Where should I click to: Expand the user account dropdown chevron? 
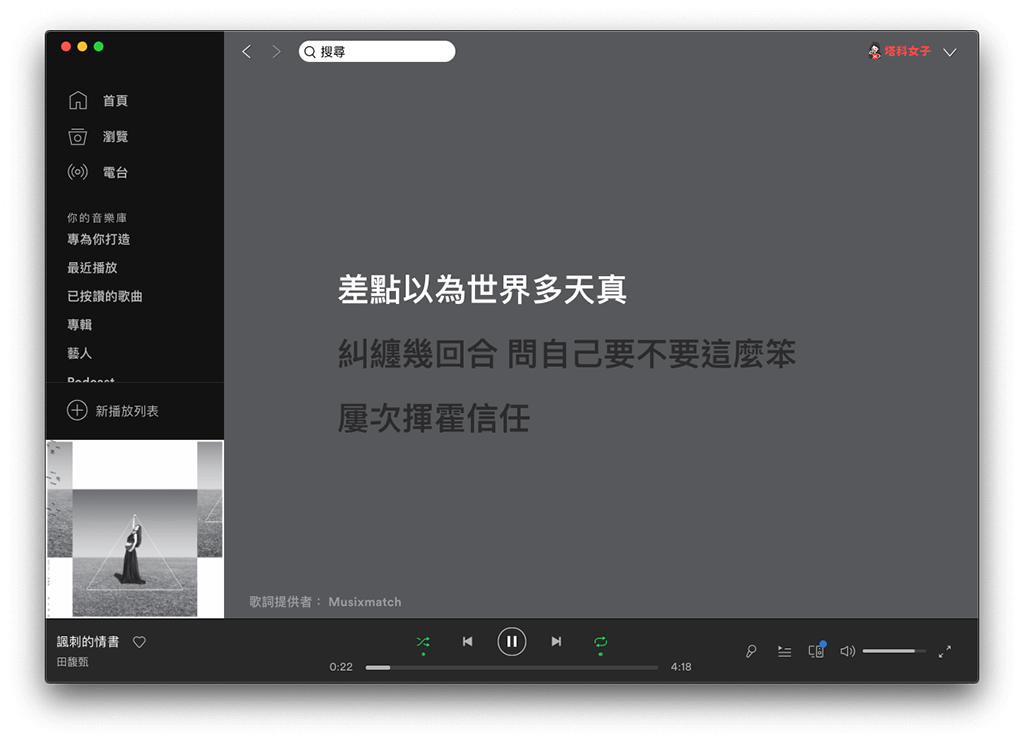[950, 52]
